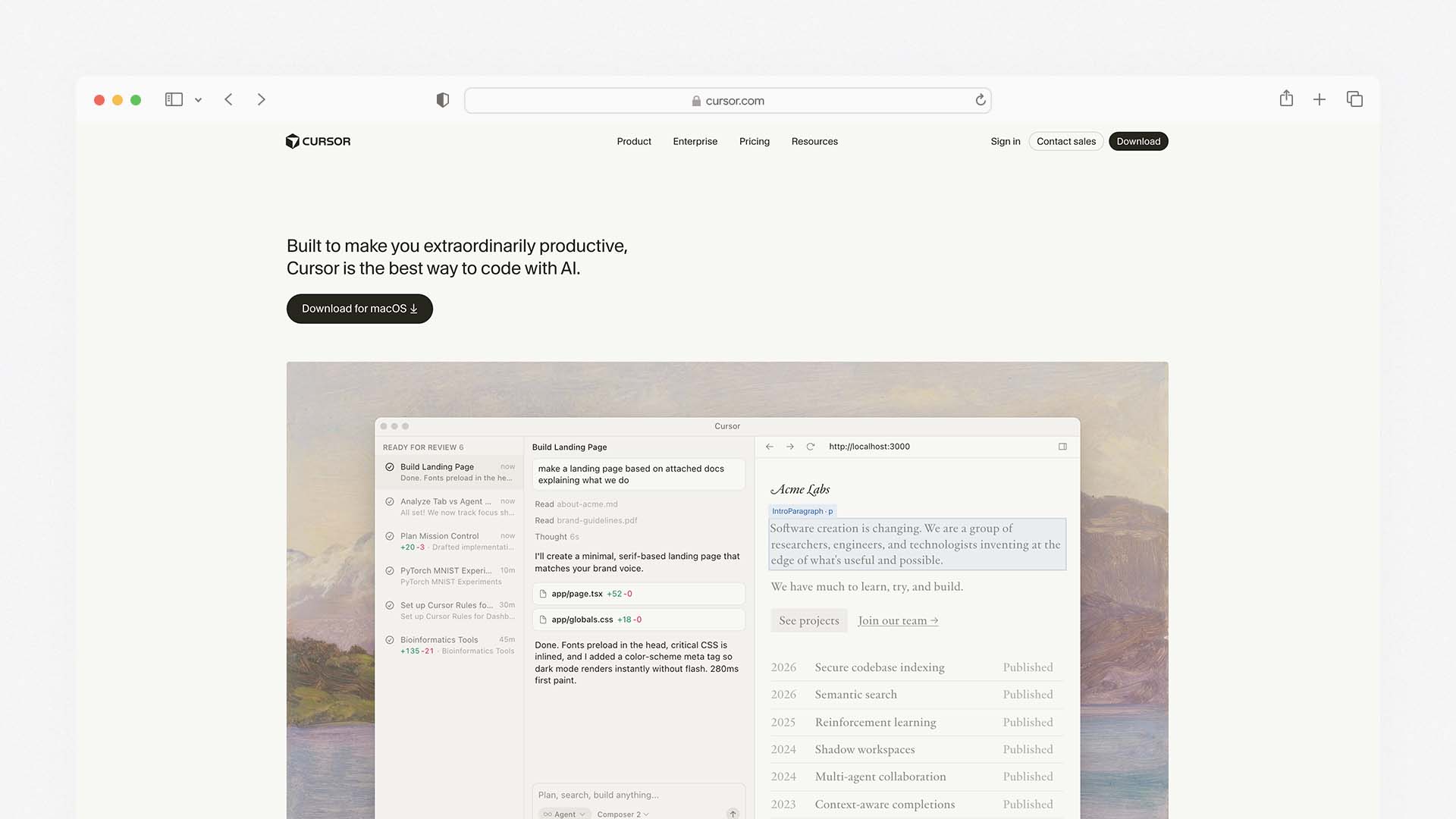Open the Resources menu item
The height and width of the screenshot is (819, 1456).
814,141
